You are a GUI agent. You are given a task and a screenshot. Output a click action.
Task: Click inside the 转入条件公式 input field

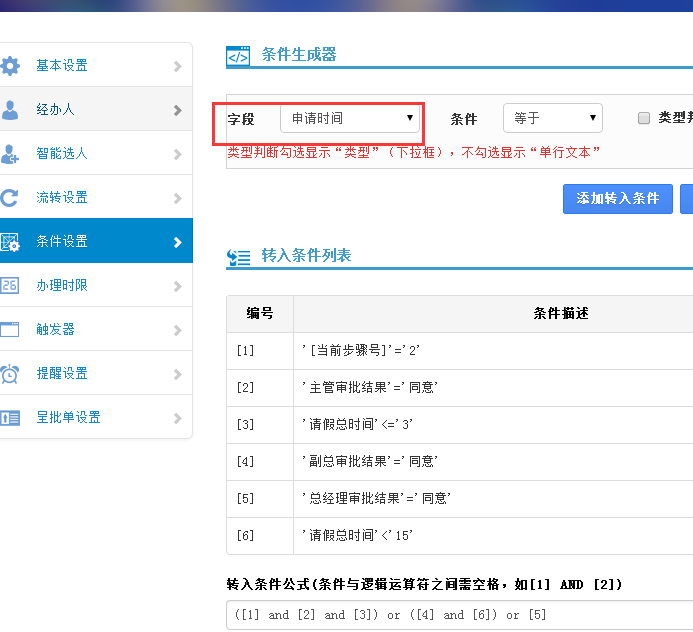(460, 615)
